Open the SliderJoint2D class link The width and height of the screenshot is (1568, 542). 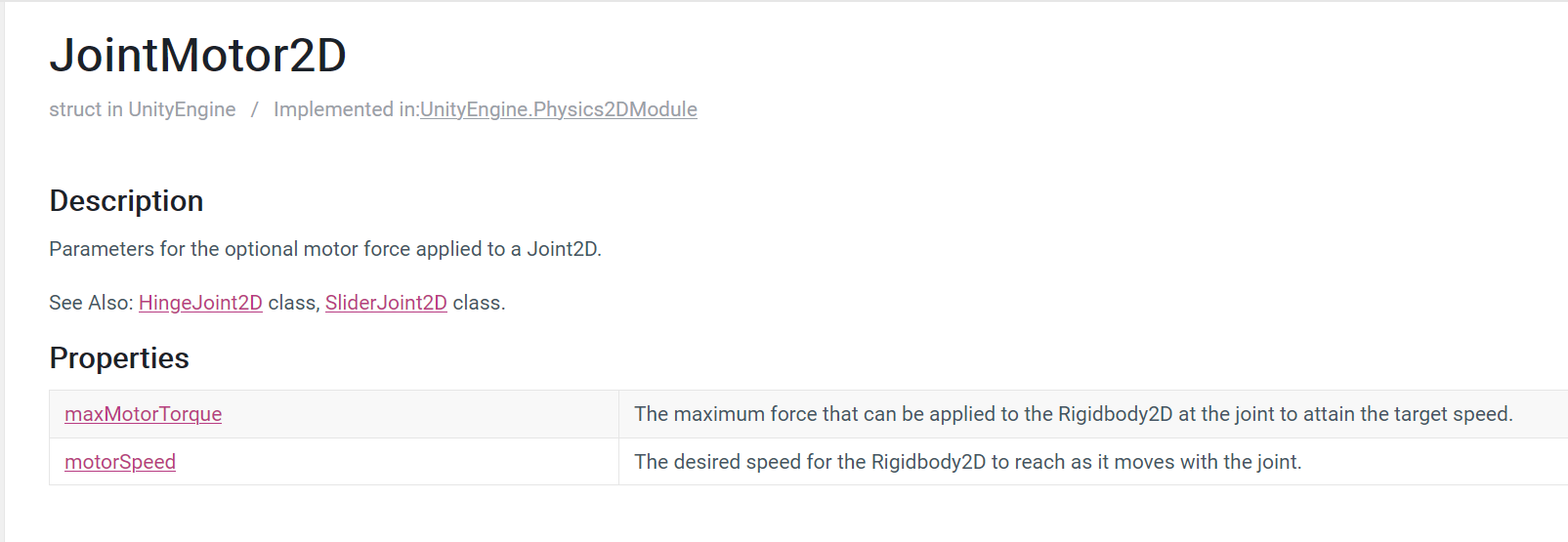[386, 303]
